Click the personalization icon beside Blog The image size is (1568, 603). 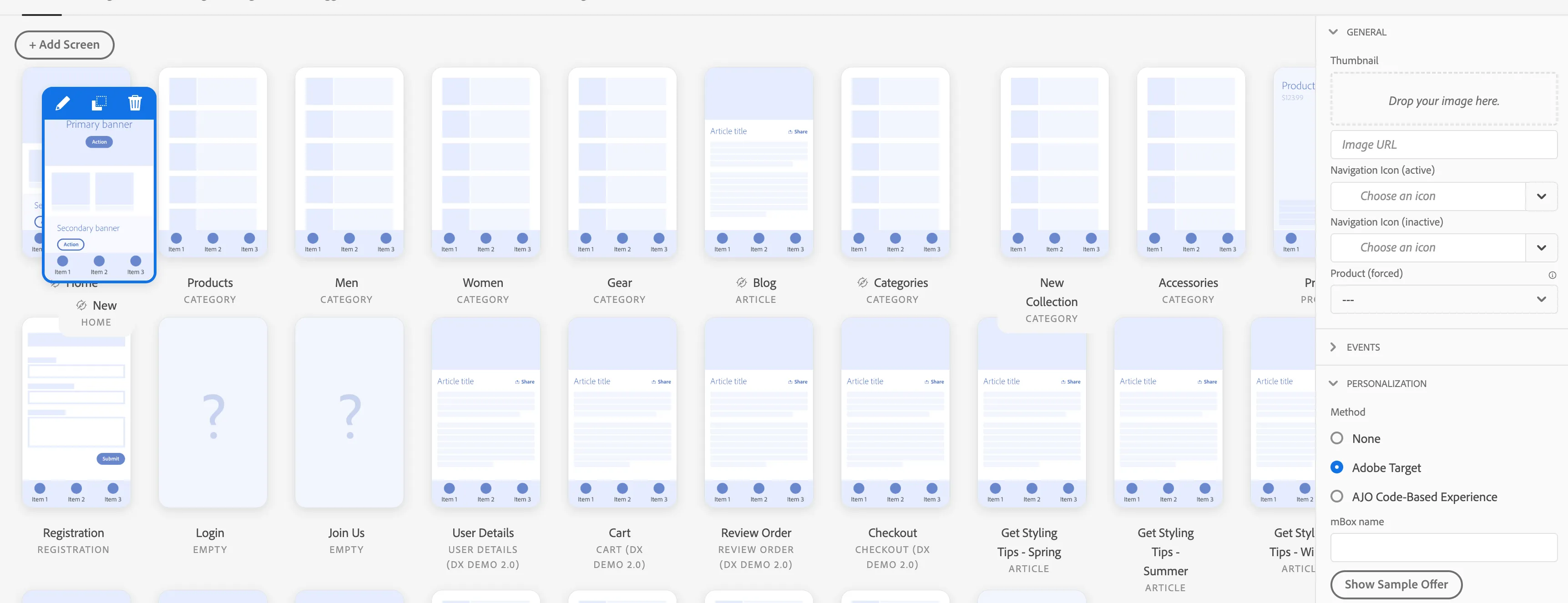click(x=741, y=282)
